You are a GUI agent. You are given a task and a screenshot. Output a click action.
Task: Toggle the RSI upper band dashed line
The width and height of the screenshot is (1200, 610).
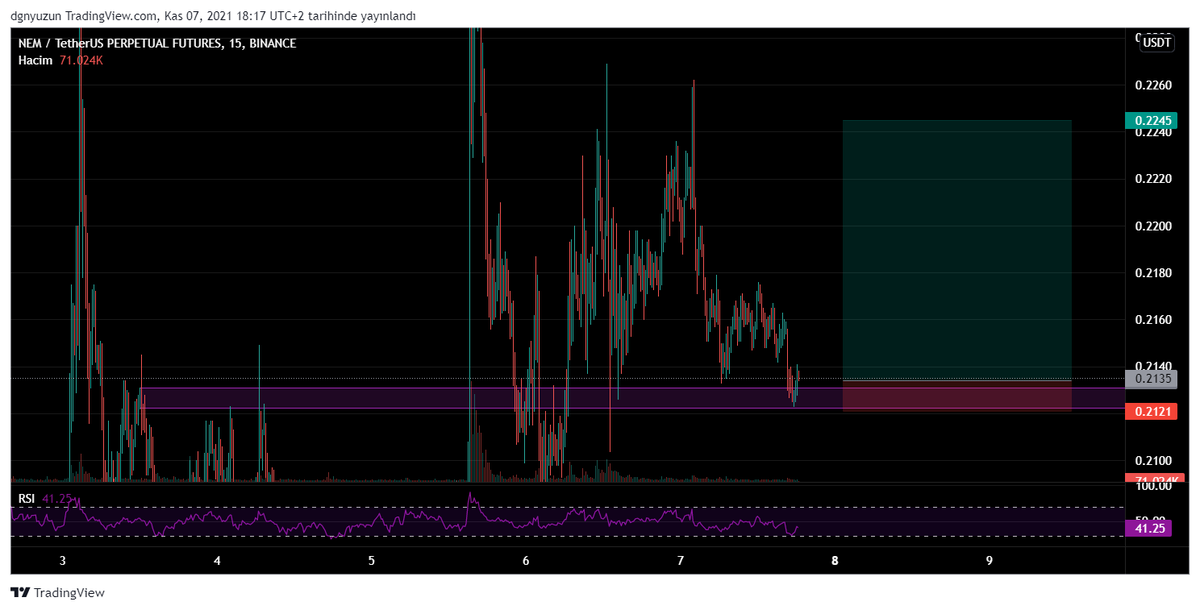tap(600, 506)
